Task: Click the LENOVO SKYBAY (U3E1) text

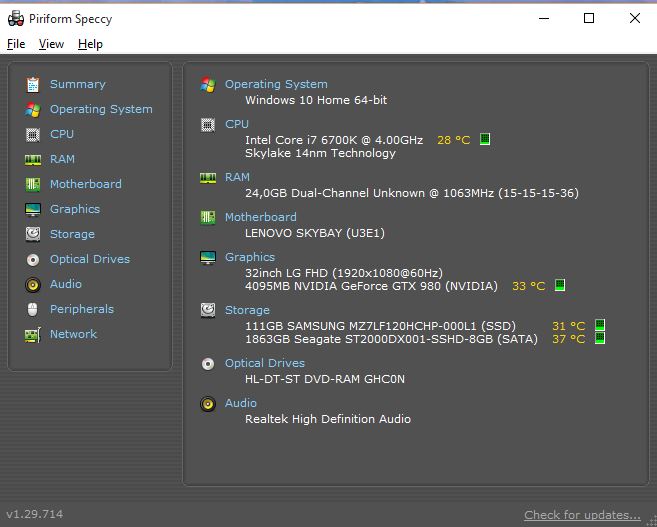Action: 315,233
